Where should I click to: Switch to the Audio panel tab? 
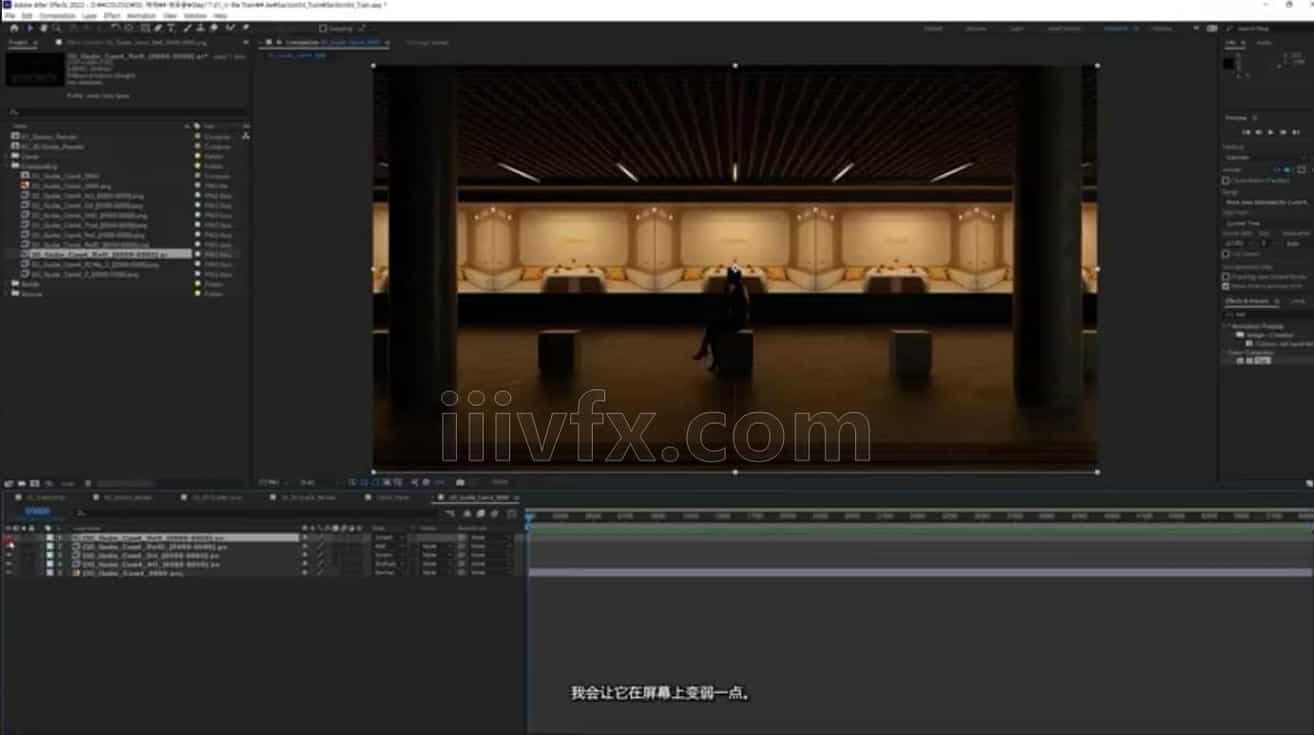pyautogui.click(x=1264, y=43)
